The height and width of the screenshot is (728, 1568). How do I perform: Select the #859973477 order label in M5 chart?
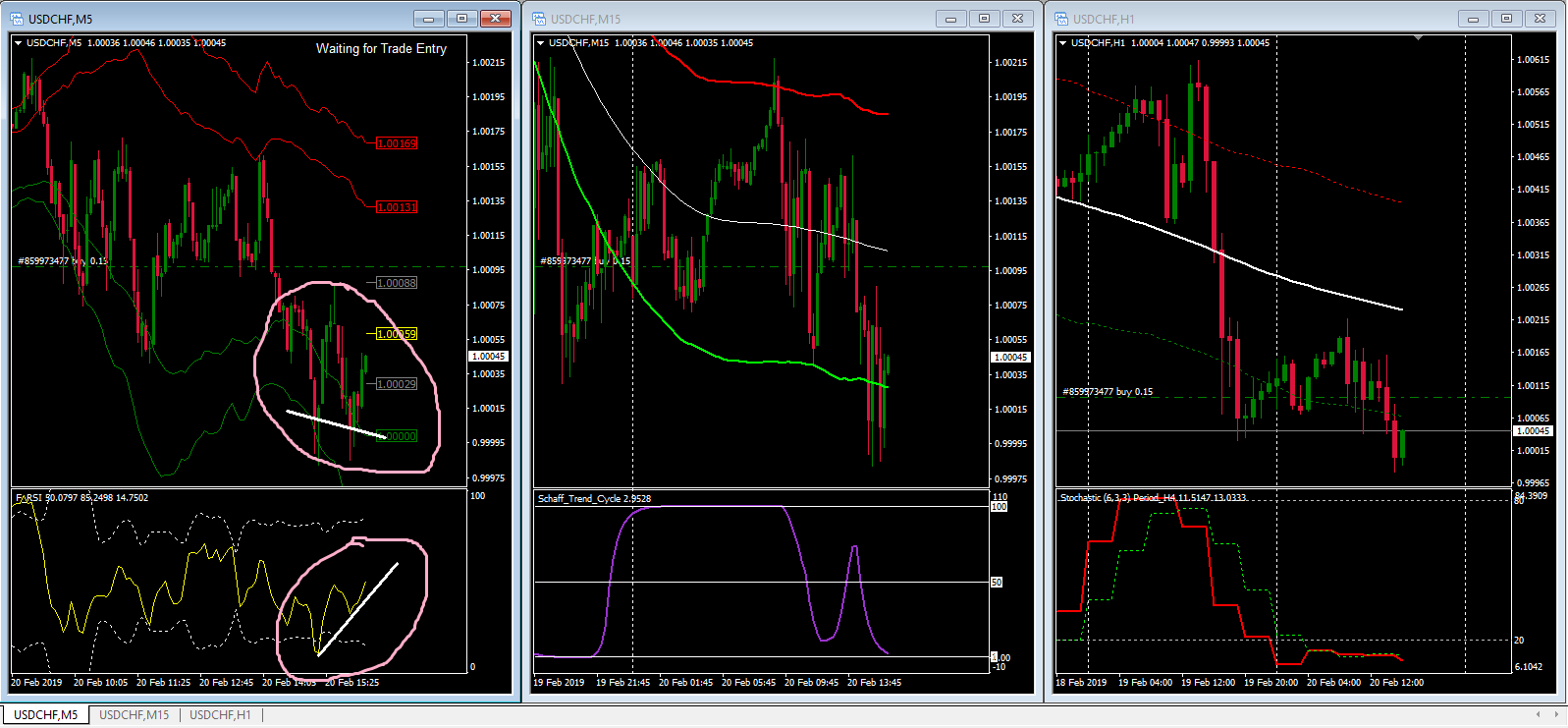click(63, 261)
